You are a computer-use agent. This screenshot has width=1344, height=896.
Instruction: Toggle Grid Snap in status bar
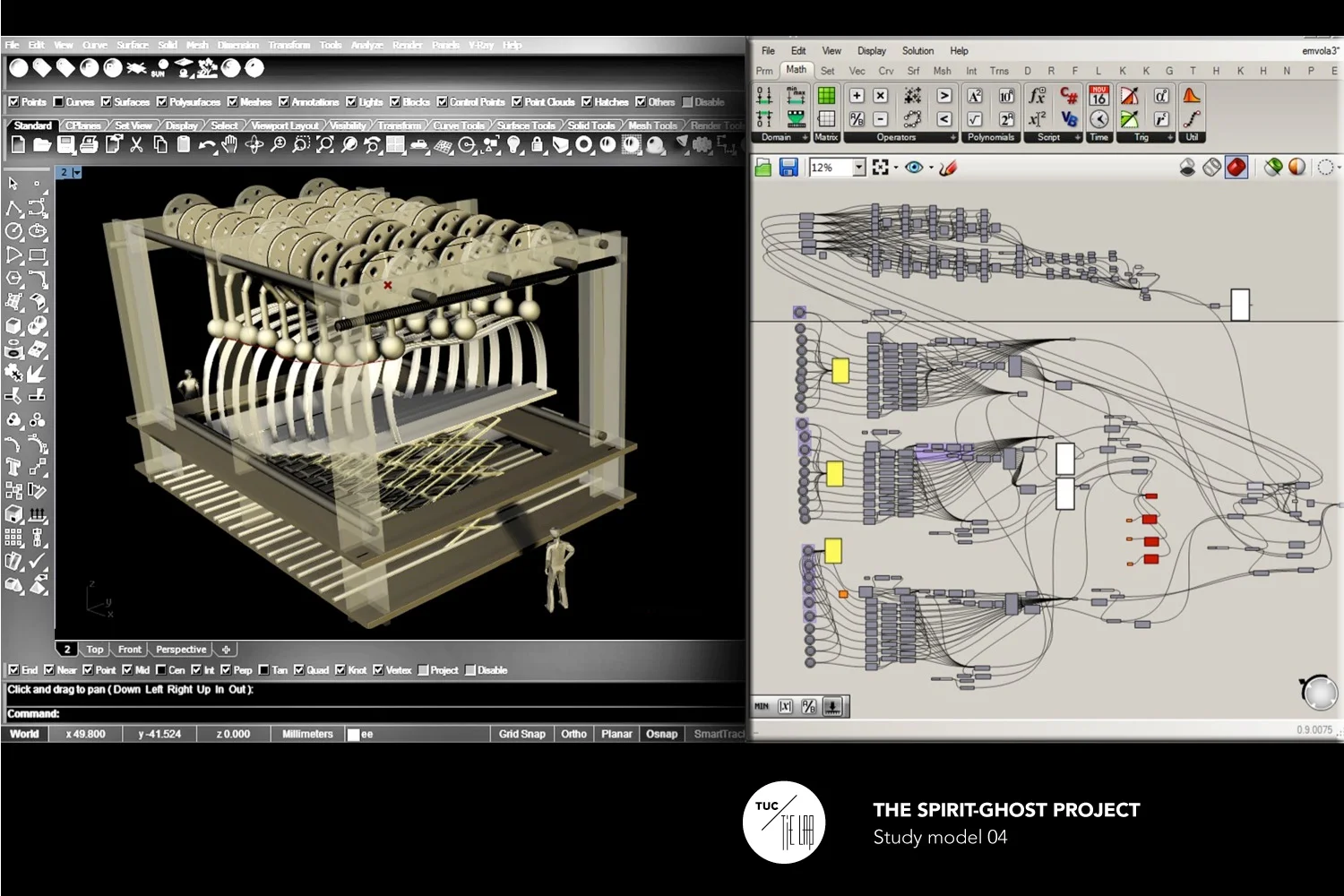click(521, 734)
